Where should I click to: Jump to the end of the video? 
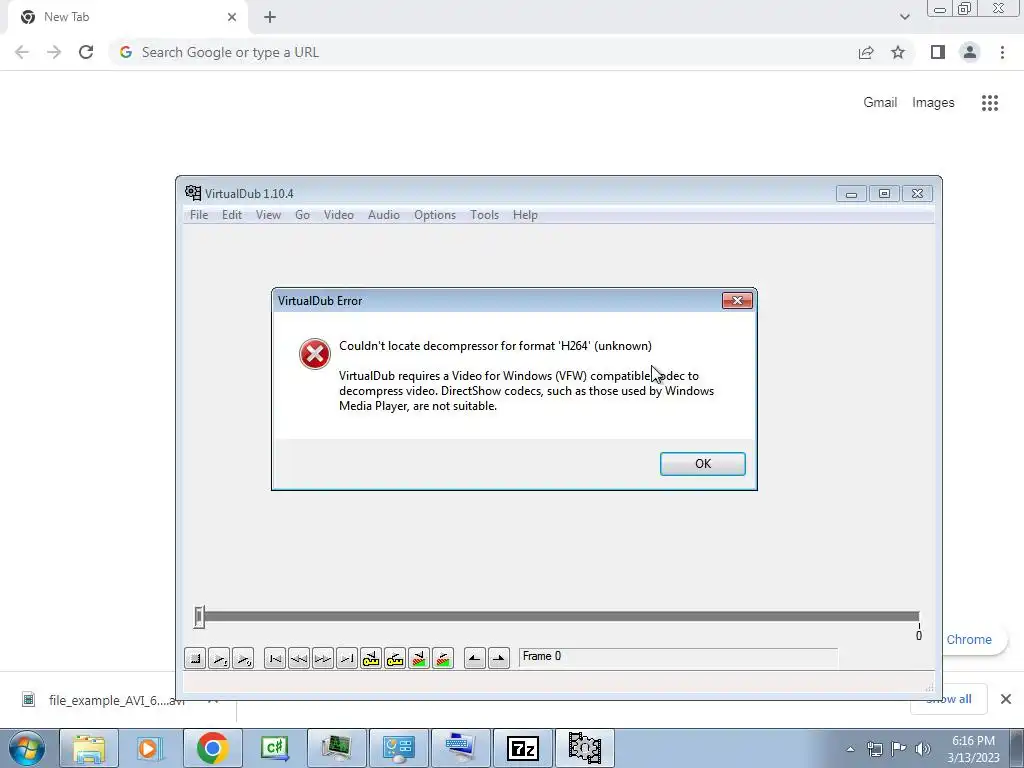[347, 658]
